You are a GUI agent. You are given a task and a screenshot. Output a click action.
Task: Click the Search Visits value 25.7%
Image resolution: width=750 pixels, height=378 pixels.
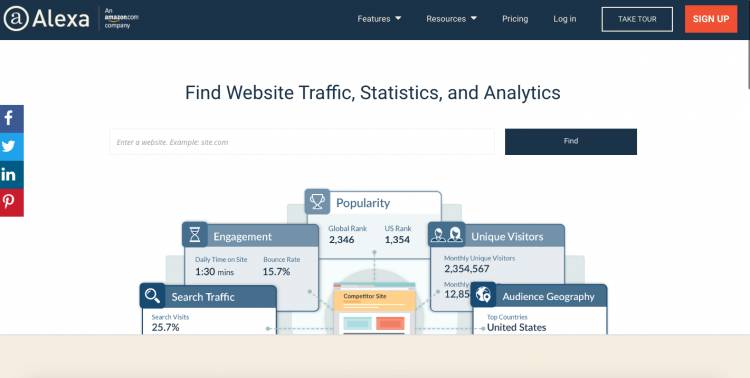click(x=165, y=327)
